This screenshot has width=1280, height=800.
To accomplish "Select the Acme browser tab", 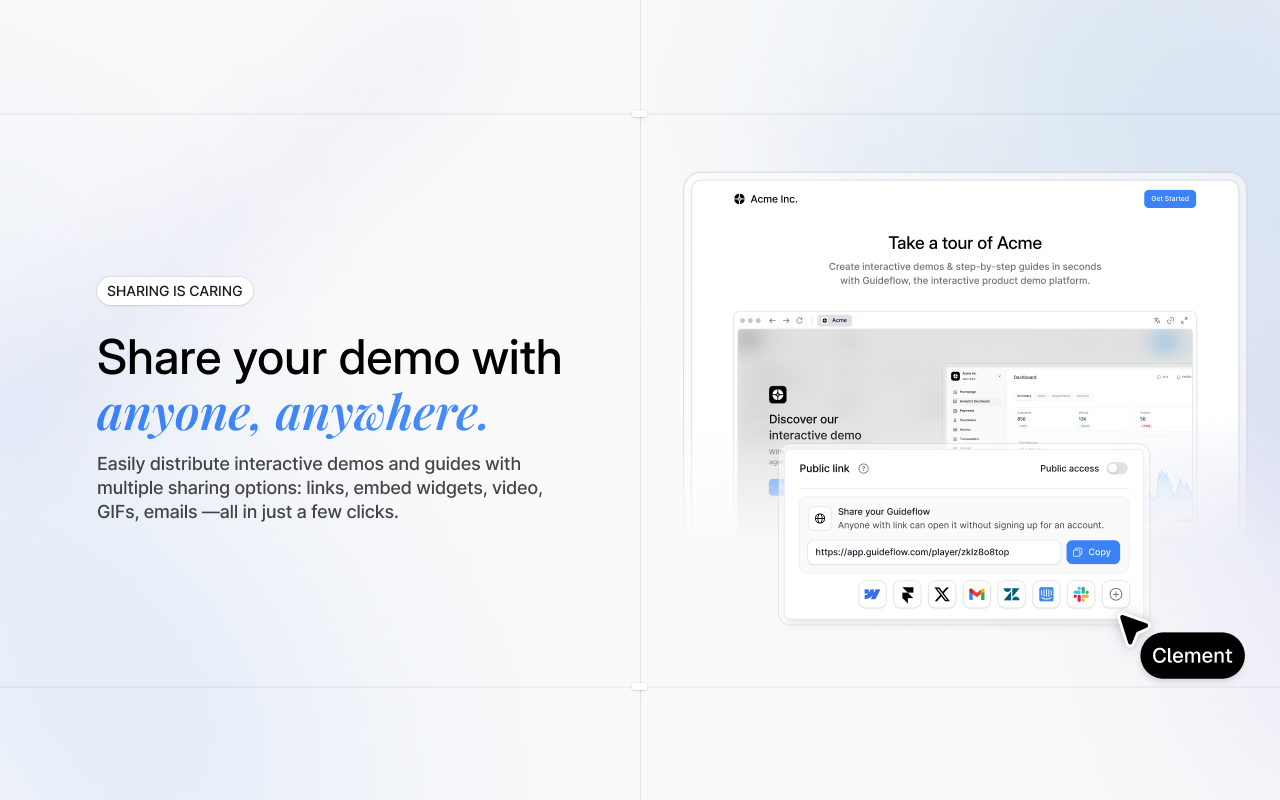I will [835, 321].
